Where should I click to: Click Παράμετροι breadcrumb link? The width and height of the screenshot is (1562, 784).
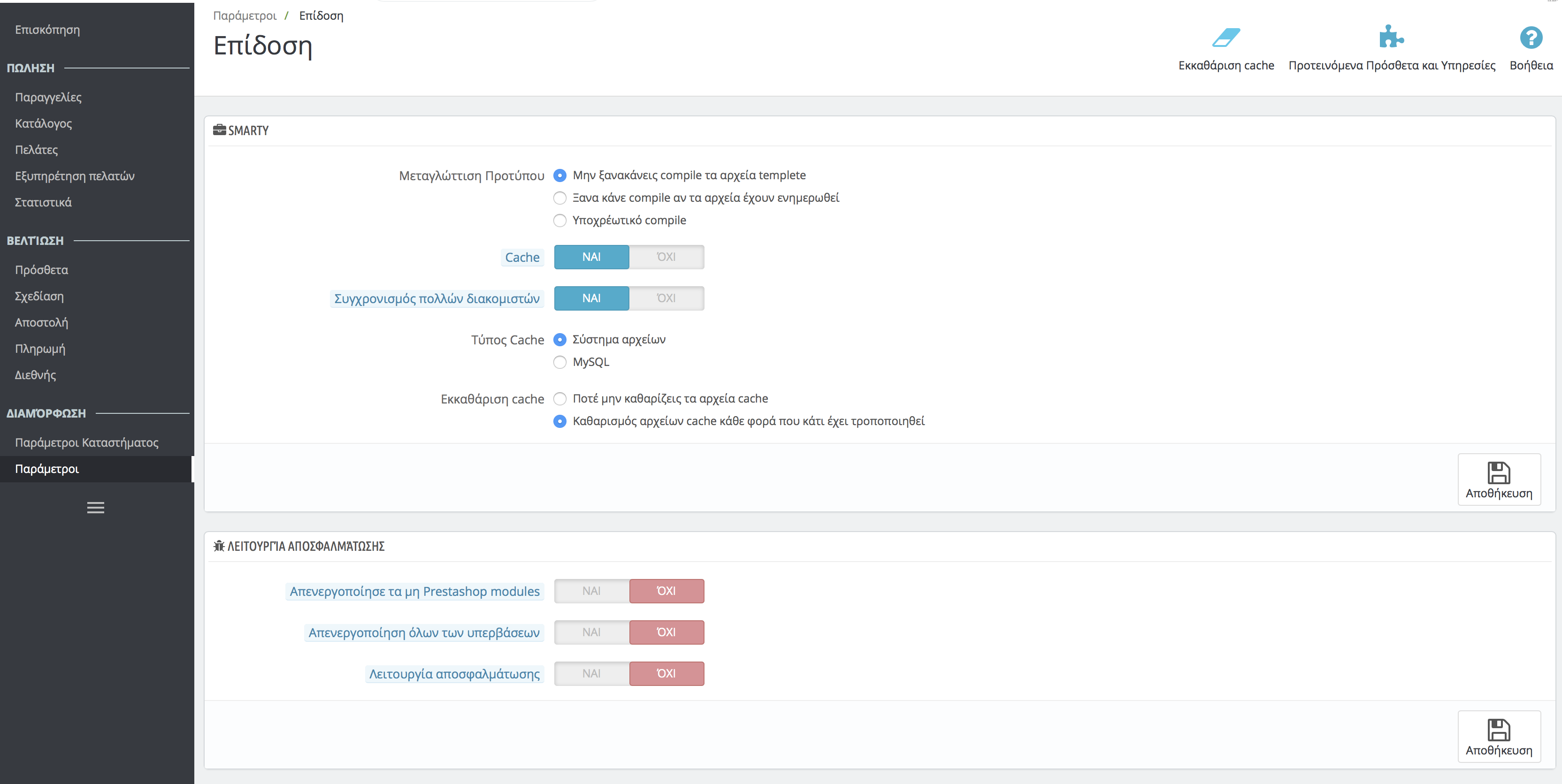point(245,16)
